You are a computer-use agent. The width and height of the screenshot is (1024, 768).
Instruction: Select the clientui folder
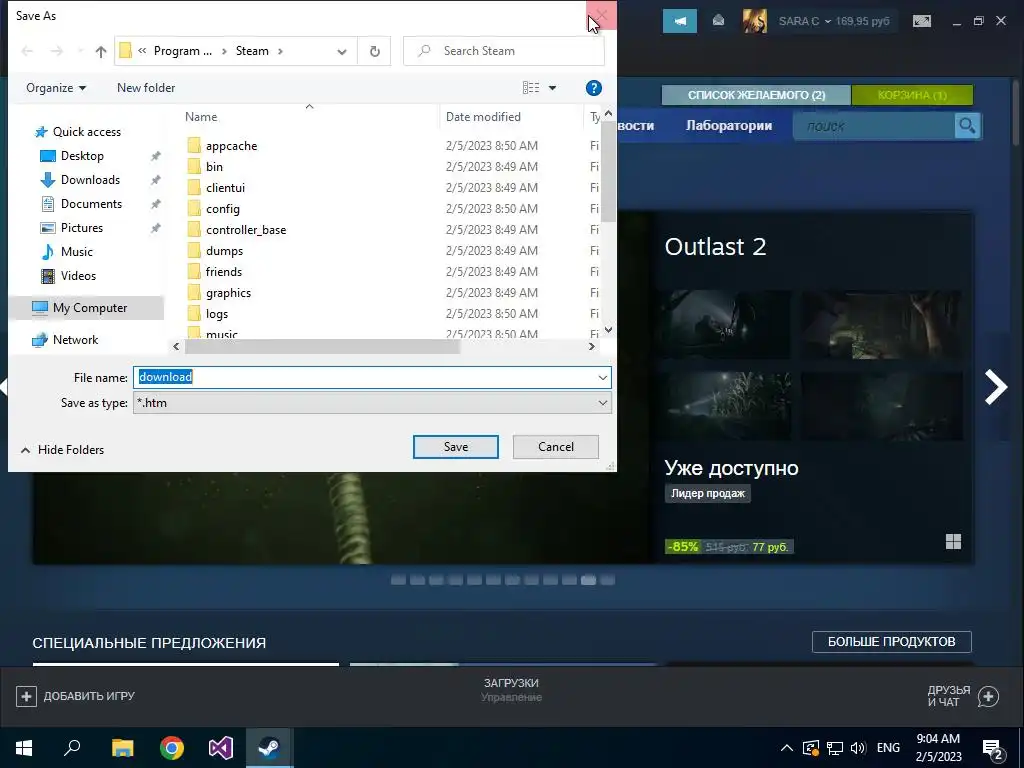(x=225, y=187)
